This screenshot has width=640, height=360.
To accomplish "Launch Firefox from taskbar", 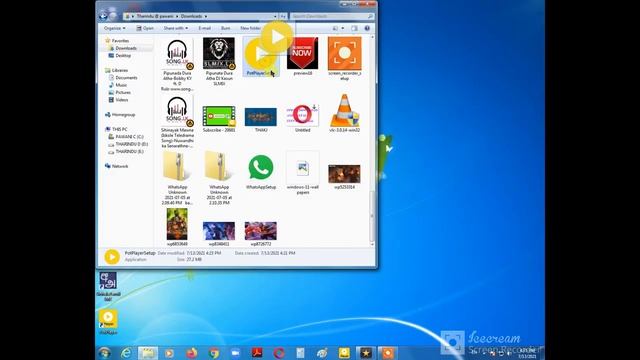I will [191, 353].
